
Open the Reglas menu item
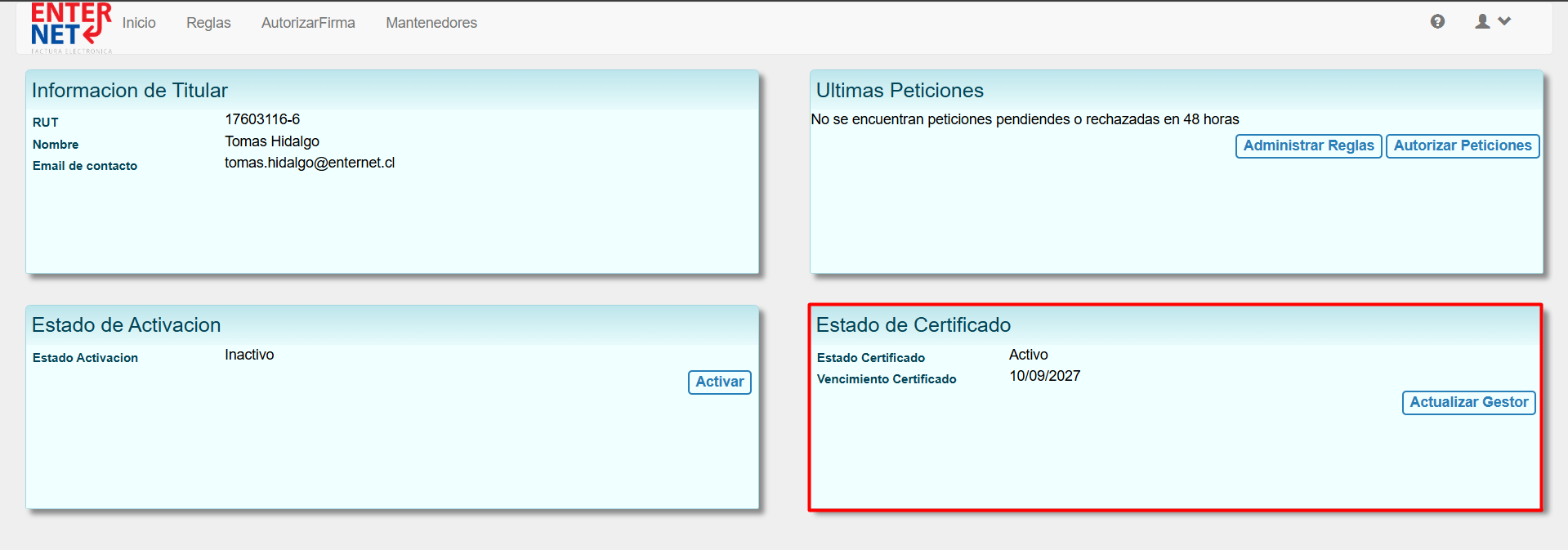tap(208, 23)
